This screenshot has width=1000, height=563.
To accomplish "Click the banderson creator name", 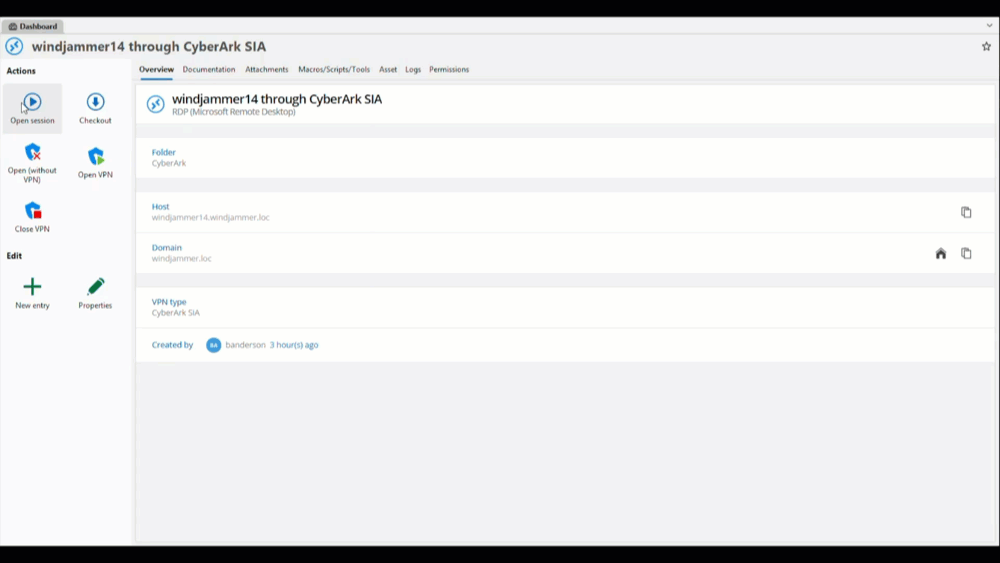I will pyautogui.click(x=246, y=345).
